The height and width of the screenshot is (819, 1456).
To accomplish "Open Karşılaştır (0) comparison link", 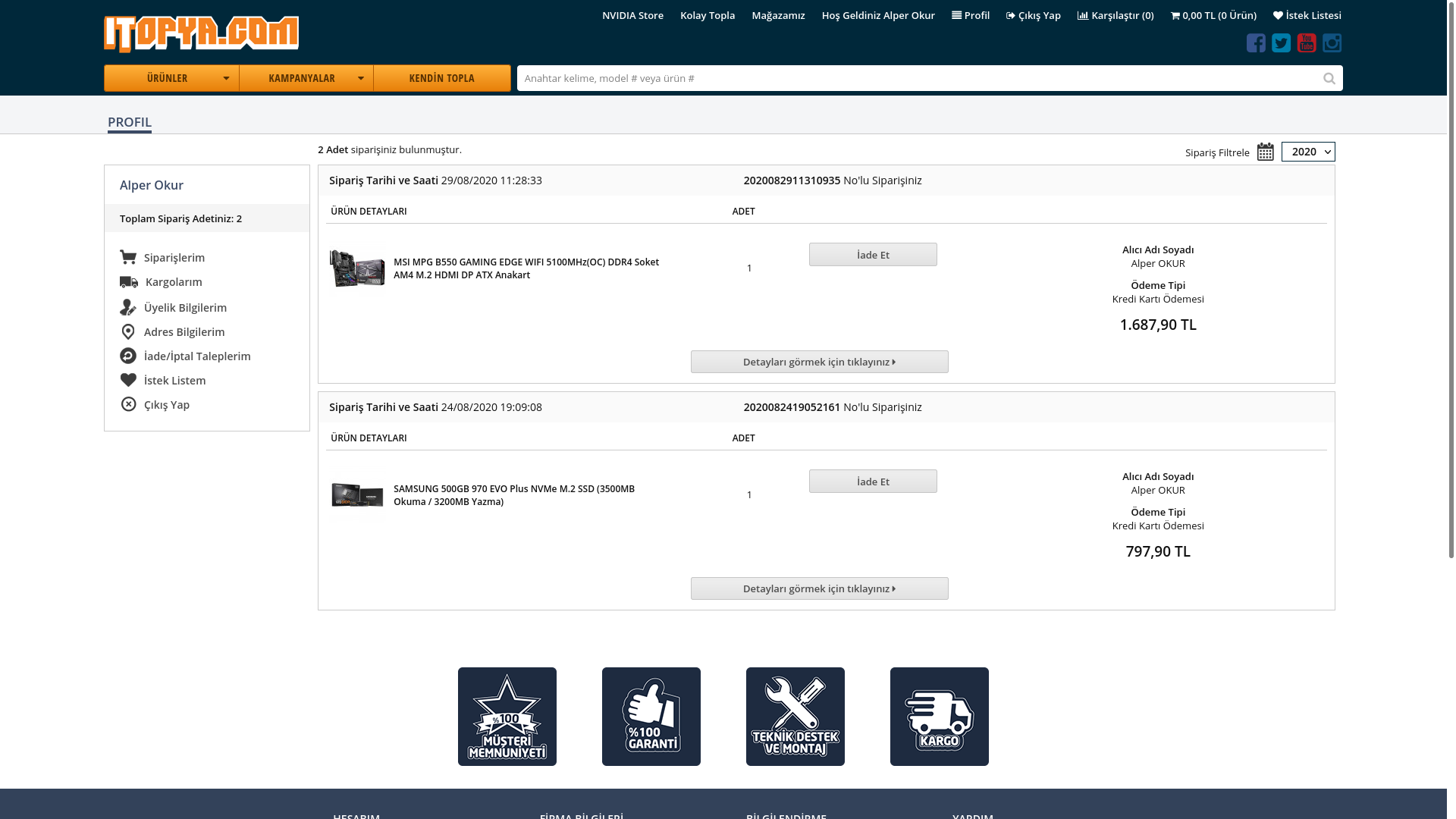I will click(x=1116, y=15).
